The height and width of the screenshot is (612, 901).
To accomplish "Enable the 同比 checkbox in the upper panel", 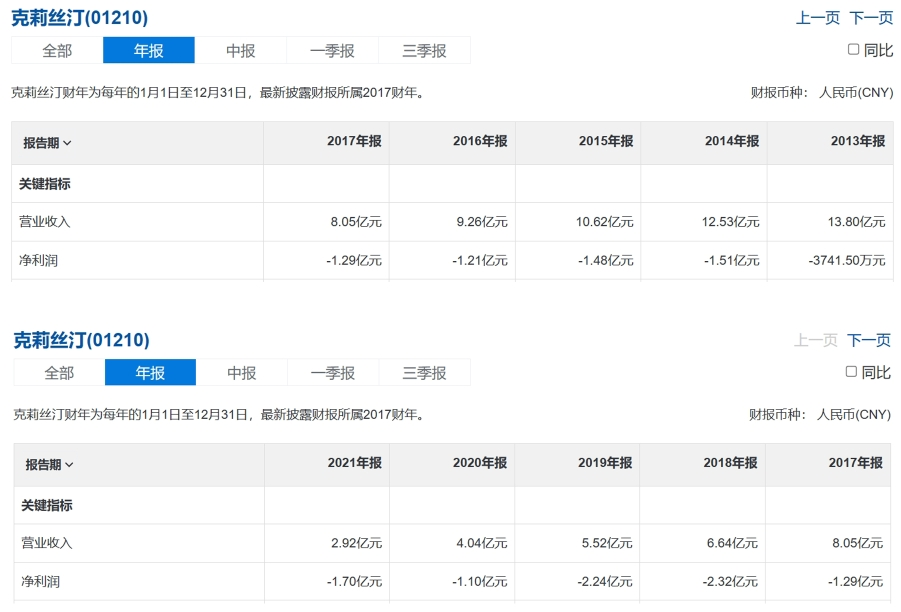I will (x=853, y=49).
